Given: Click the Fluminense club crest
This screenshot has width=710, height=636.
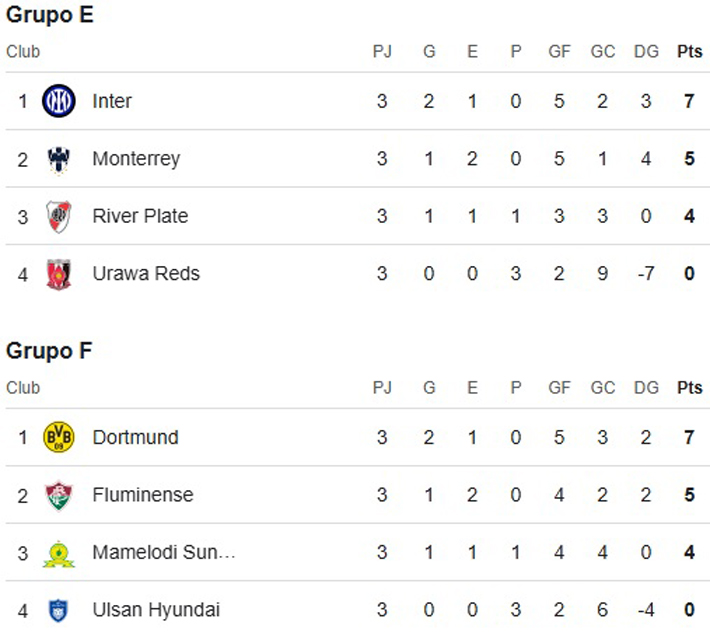Looking at the screenshot, I should point(59,495).
